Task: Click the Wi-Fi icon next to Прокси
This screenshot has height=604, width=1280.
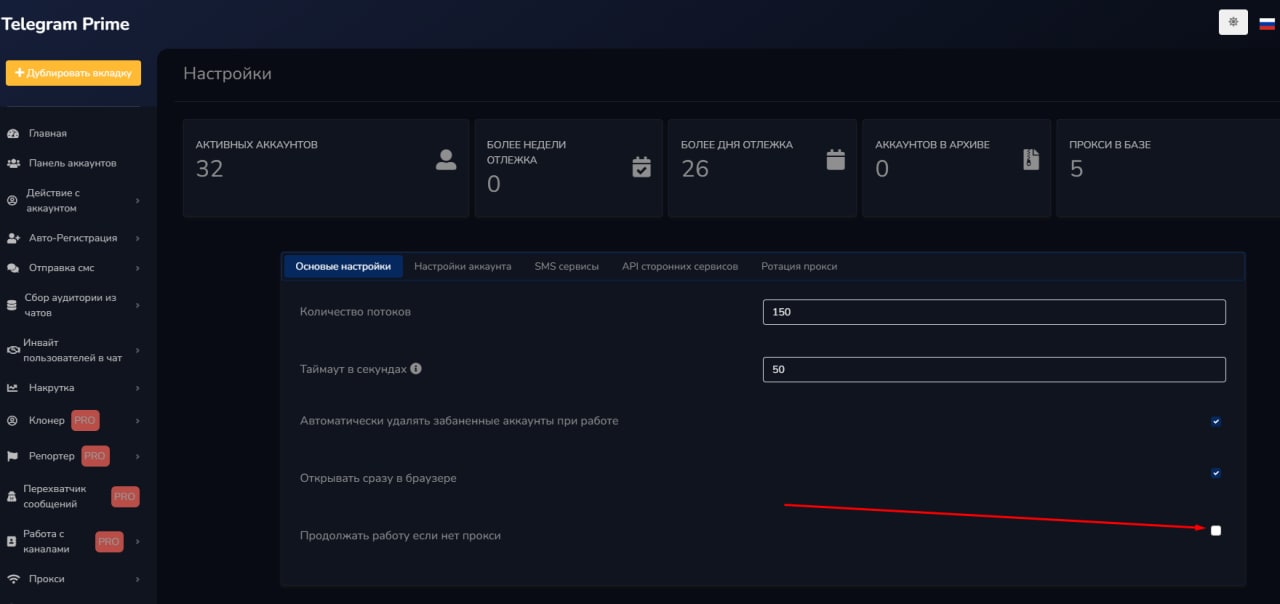Action: click(13, 579)
